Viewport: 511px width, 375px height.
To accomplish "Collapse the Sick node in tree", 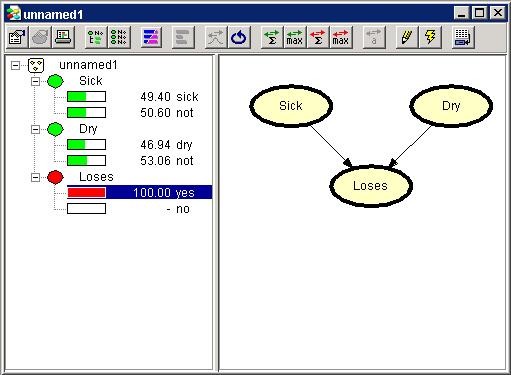I will tap(35, 81).
